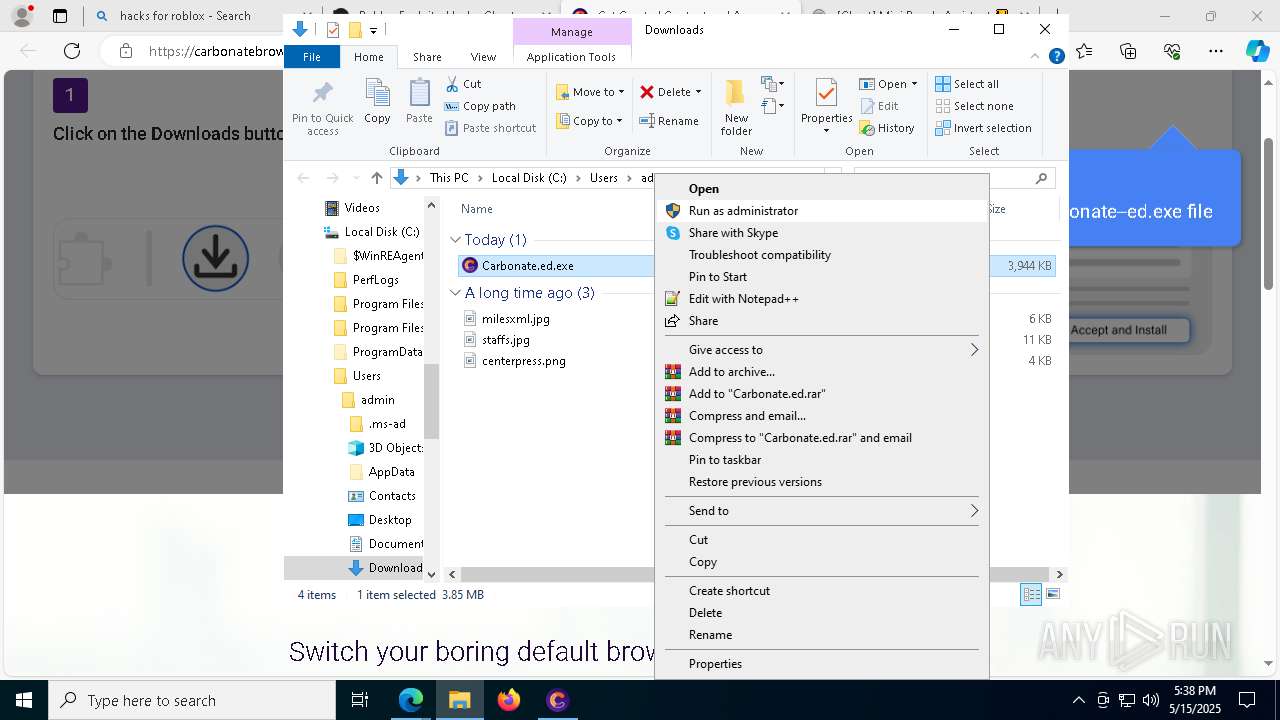Viewport: 1280px width, 720px height.
Task: Click Copy path in the ribbon
Action: click(x=480, y=106)
